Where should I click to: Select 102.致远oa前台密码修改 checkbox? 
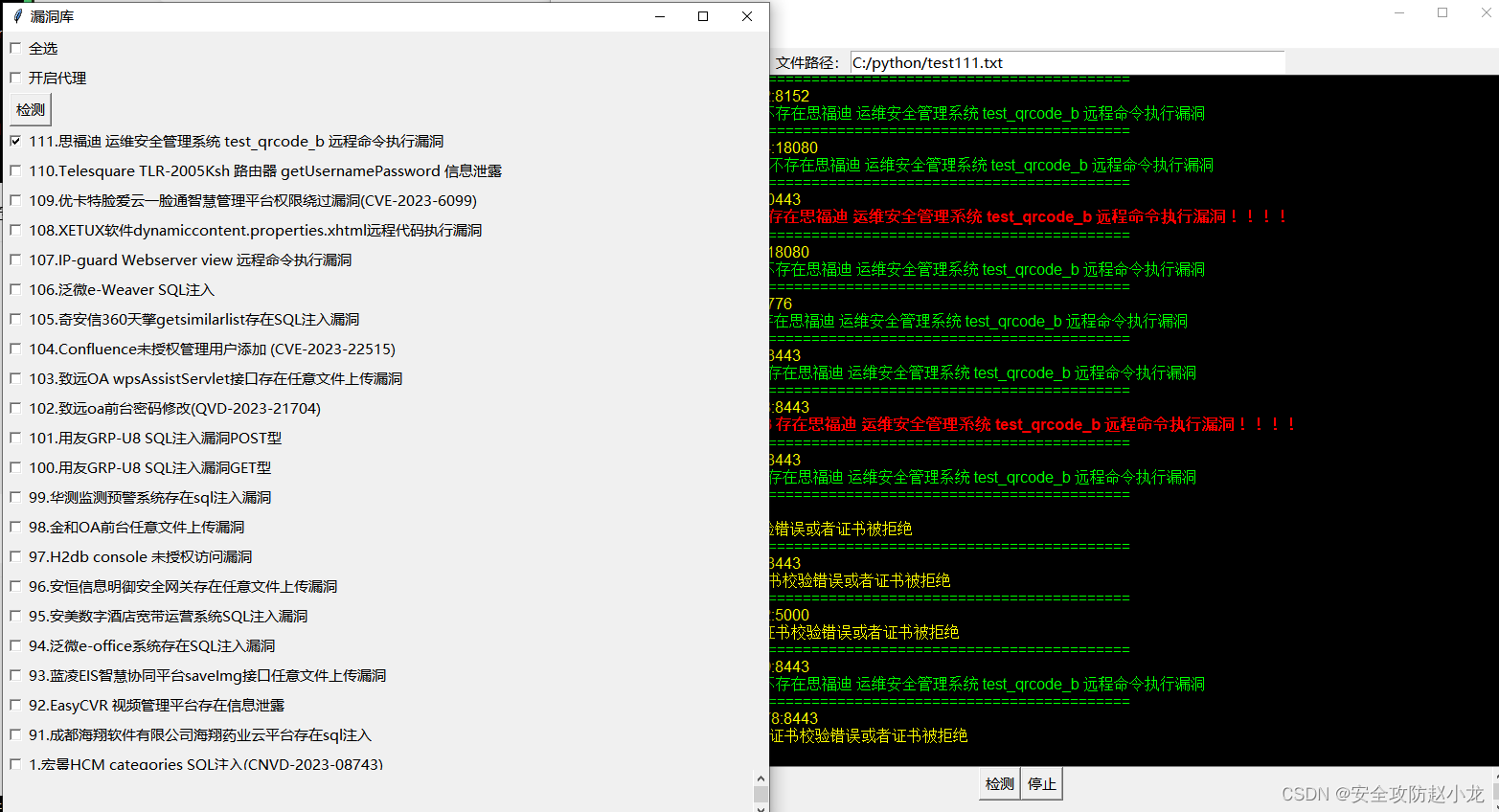tap(15, 408)
